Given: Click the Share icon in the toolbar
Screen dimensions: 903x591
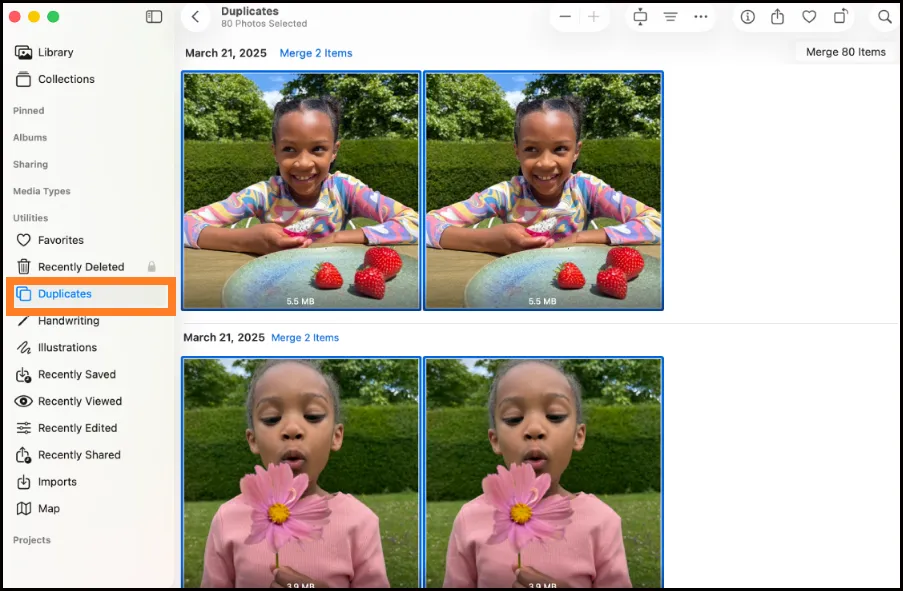Looking at the screenshot, I should (779, 16).
